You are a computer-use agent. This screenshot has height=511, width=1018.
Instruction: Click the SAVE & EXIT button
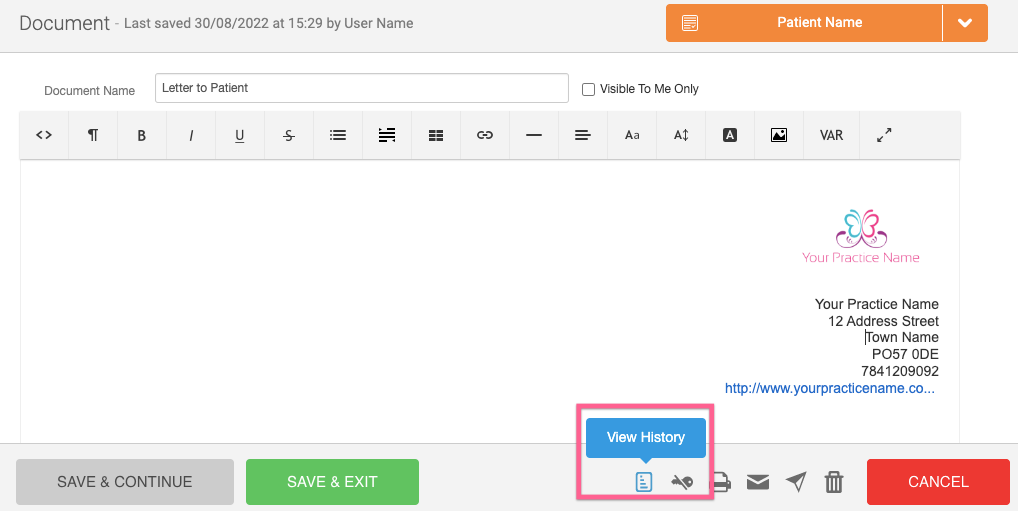(x=332, y=482)
